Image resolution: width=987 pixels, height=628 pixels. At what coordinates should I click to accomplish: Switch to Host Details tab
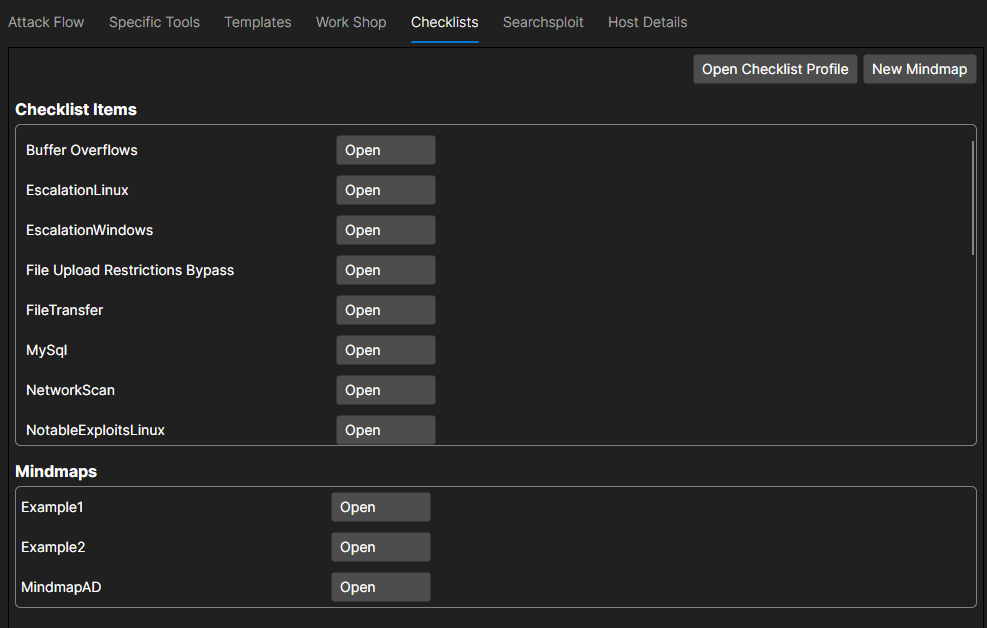pos(647,22)
